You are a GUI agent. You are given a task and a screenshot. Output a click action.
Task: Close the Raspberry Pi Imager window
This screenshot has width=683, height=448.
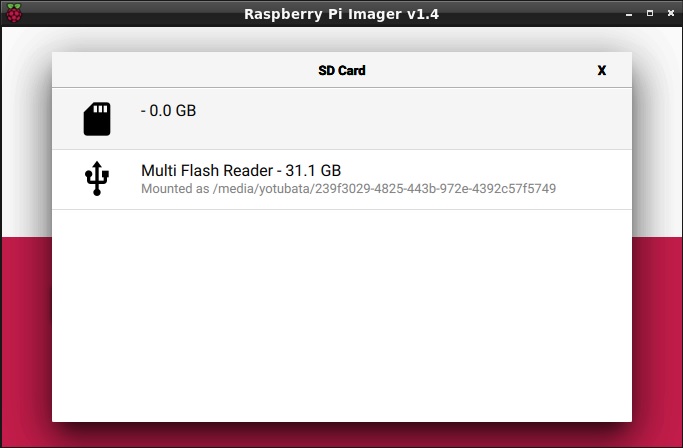(x=671, y=14)
